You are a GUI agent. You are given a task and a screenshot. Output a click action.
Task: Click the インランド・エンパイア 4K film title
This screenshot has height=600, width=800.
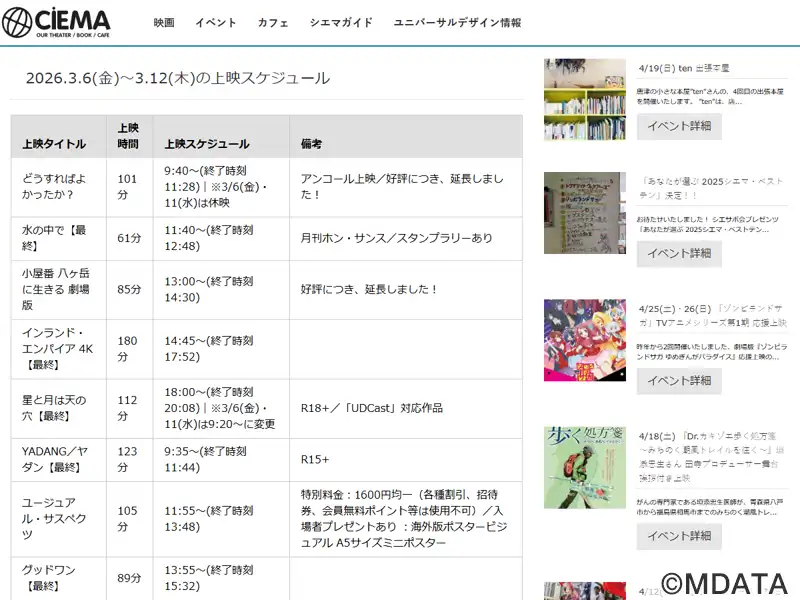[58, 349]
